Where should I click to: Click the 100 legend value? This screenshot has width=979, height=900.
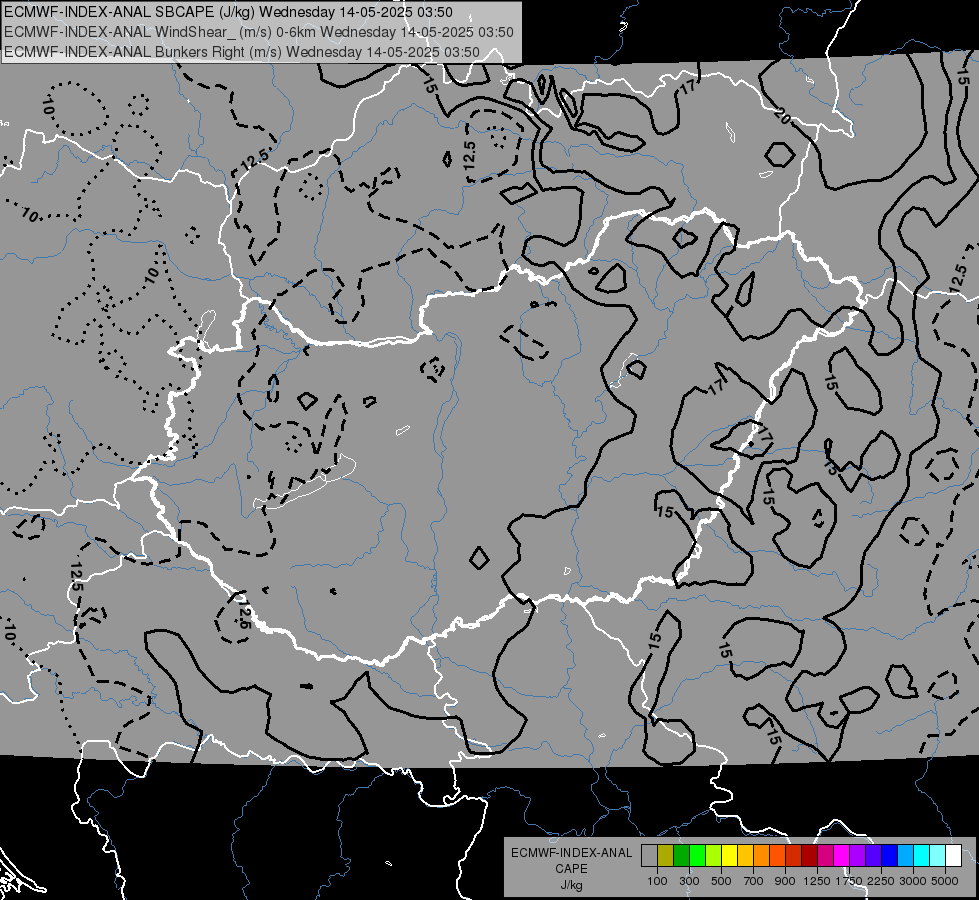(x=657, y=881)
